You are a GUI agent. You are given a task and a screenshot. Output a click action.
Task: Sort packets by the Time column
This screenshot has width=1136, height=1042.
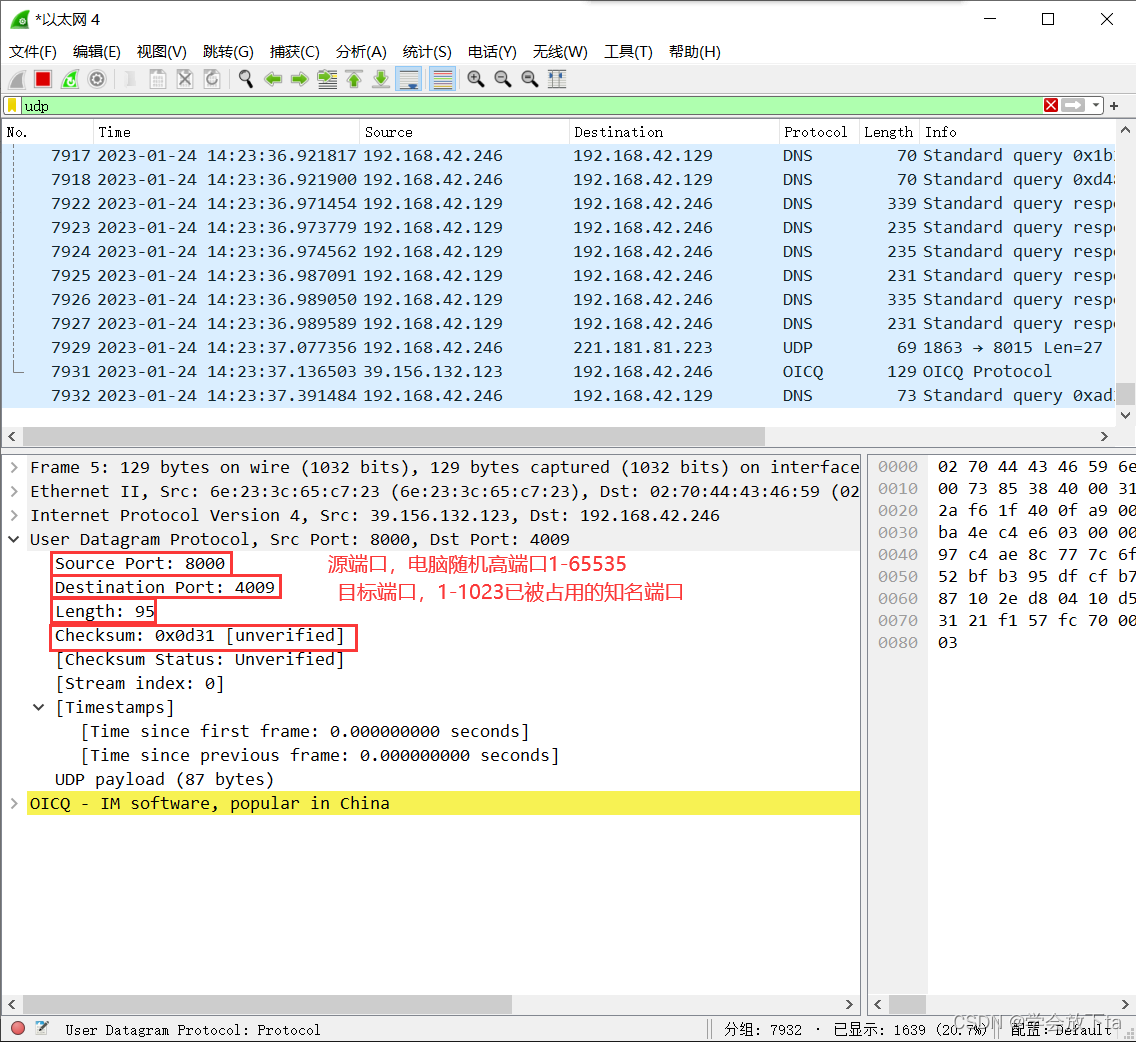point(226,132)
